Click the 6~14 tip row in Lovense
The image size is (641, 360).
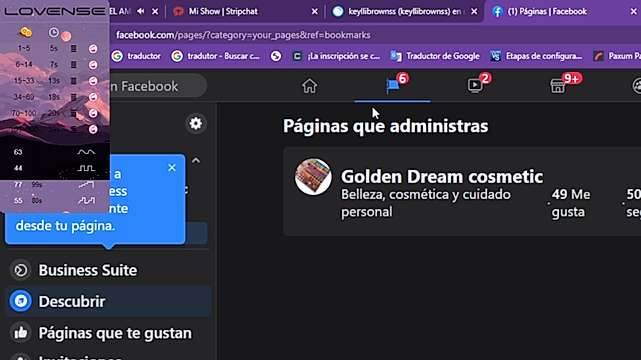click(x=55, y=65)
